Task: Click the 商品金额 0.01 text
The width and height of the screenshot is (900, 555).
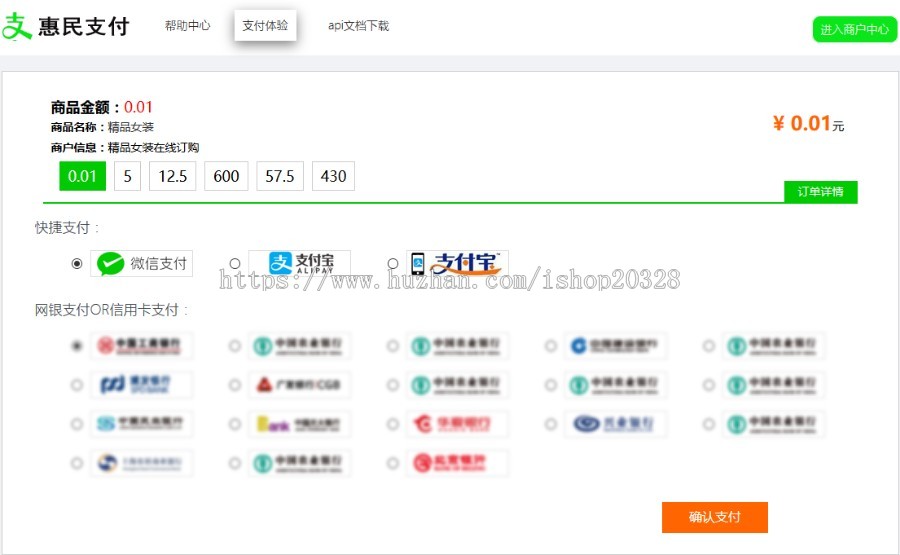Action: pos(102,107)
